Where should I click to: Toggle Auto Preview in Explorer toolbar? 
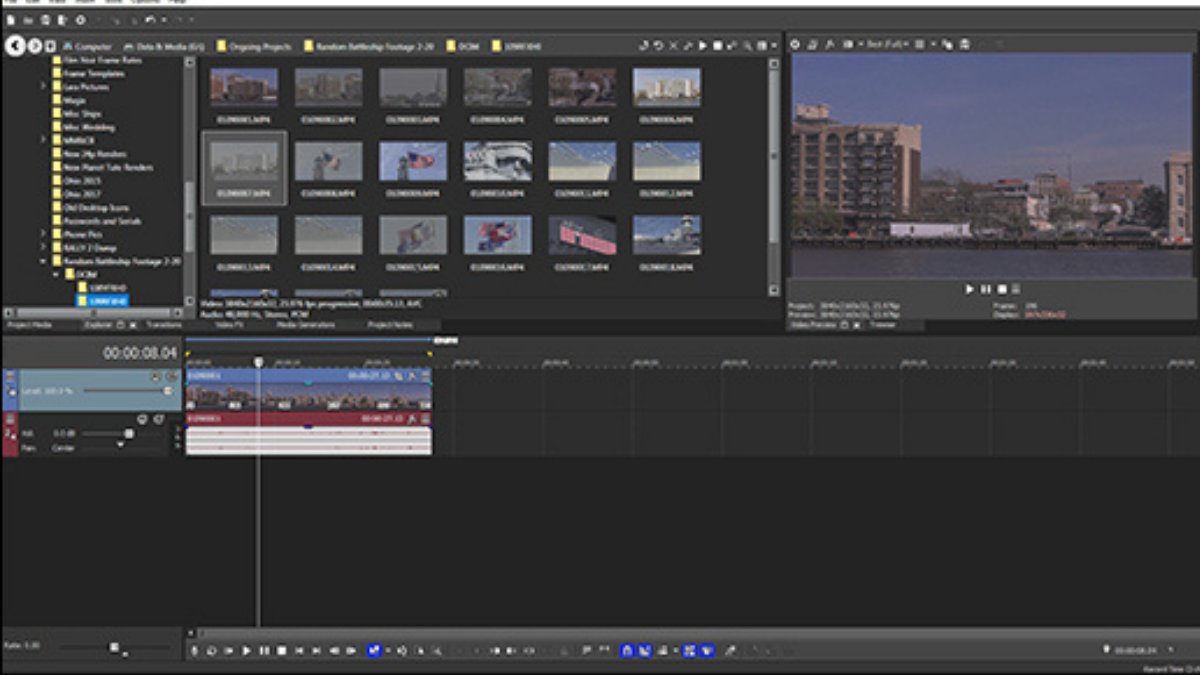[732, 46]
